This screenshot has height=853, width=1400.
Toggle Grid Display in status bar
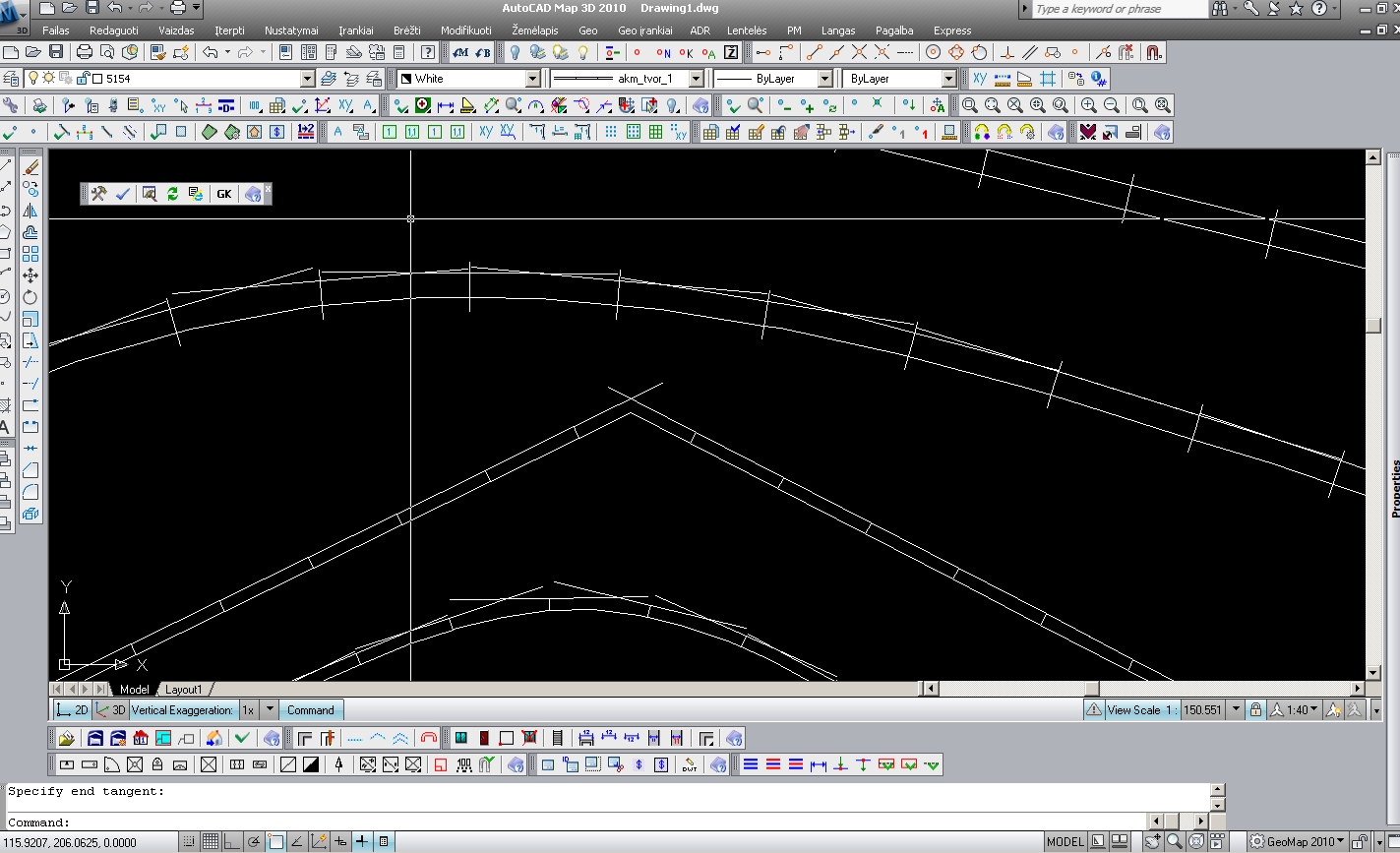tap(211, 842)
